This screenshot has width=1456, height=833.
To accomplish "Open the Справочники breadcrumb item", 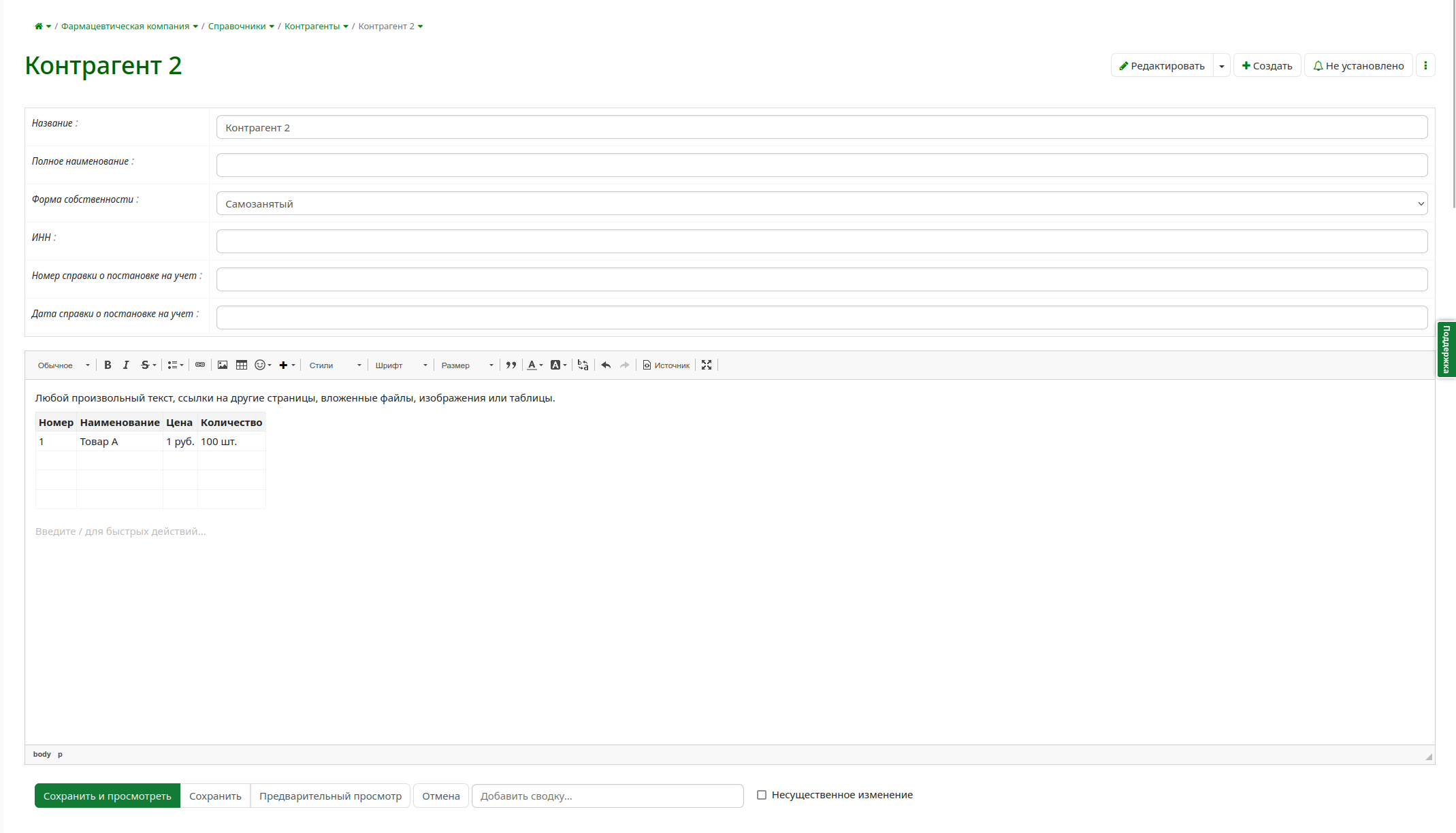I will [x=237, y=27].
